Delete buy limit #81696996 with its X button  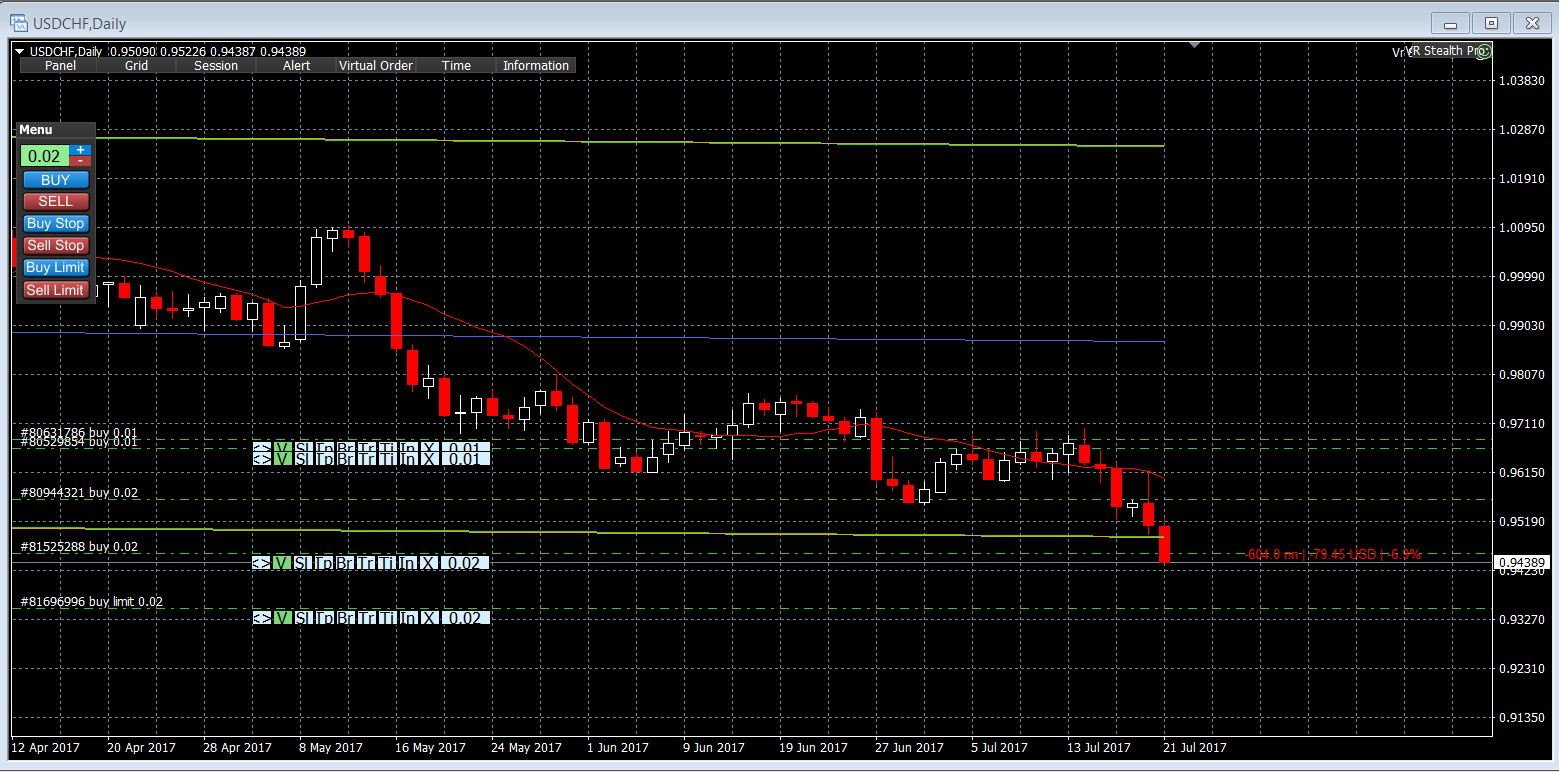(x=430, y=618)
